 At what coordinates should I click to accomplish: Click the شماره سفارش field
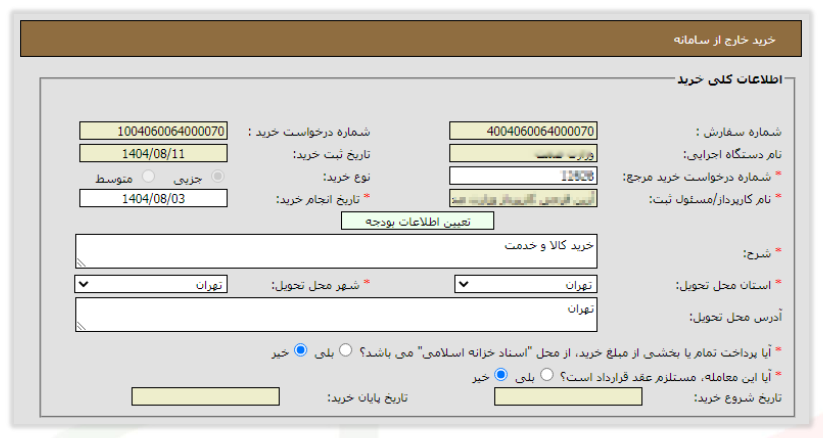click(523, 131)
